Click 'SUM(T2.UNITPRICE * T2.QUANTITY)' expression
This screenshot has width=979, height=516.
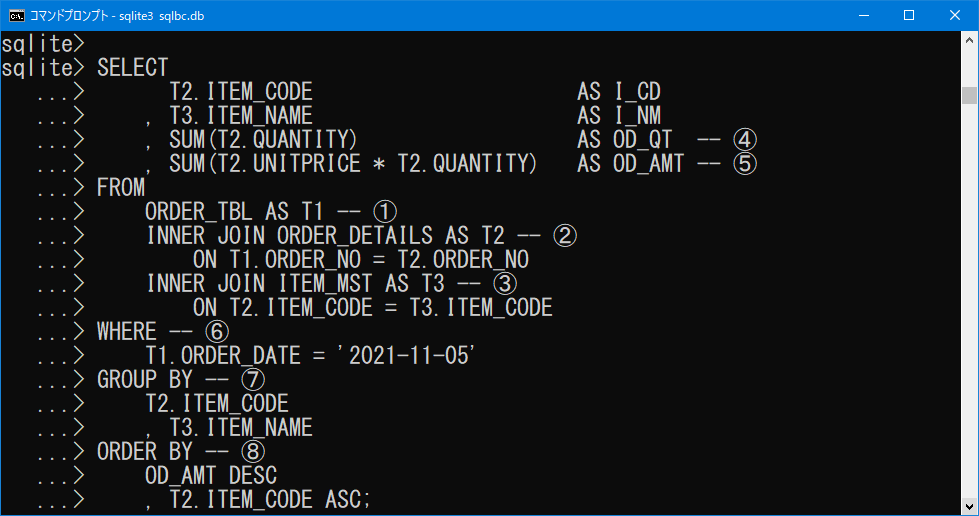[353, 164]
